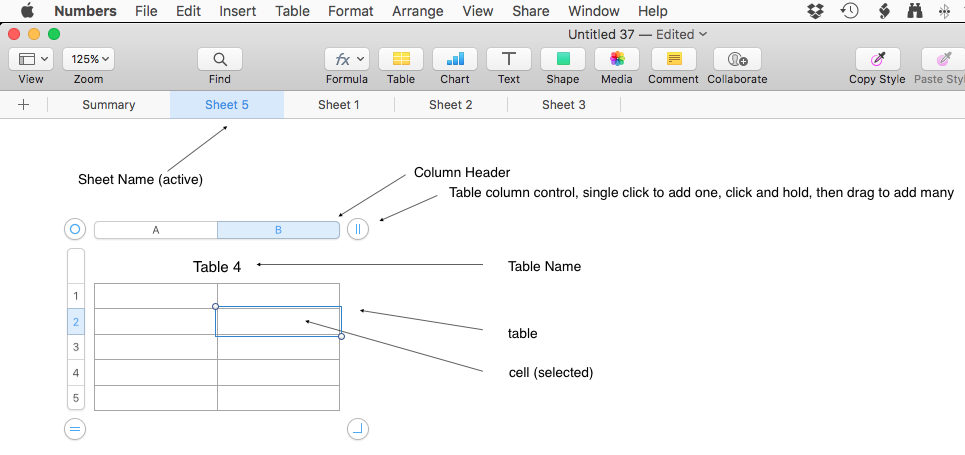
Task: Click the Sheet Name (active) text box
Action: (x=140, y=180)
